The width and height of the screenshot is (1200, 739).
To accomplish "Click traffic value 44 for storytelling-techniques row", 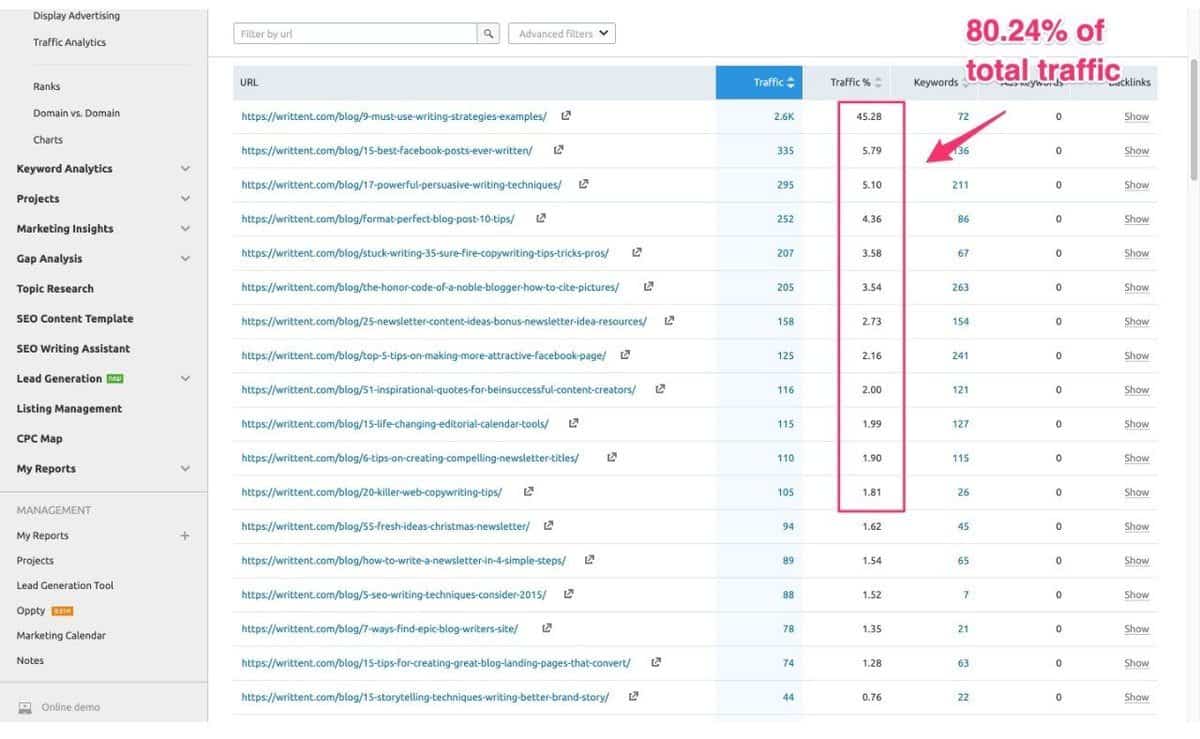I will (788, 697).
